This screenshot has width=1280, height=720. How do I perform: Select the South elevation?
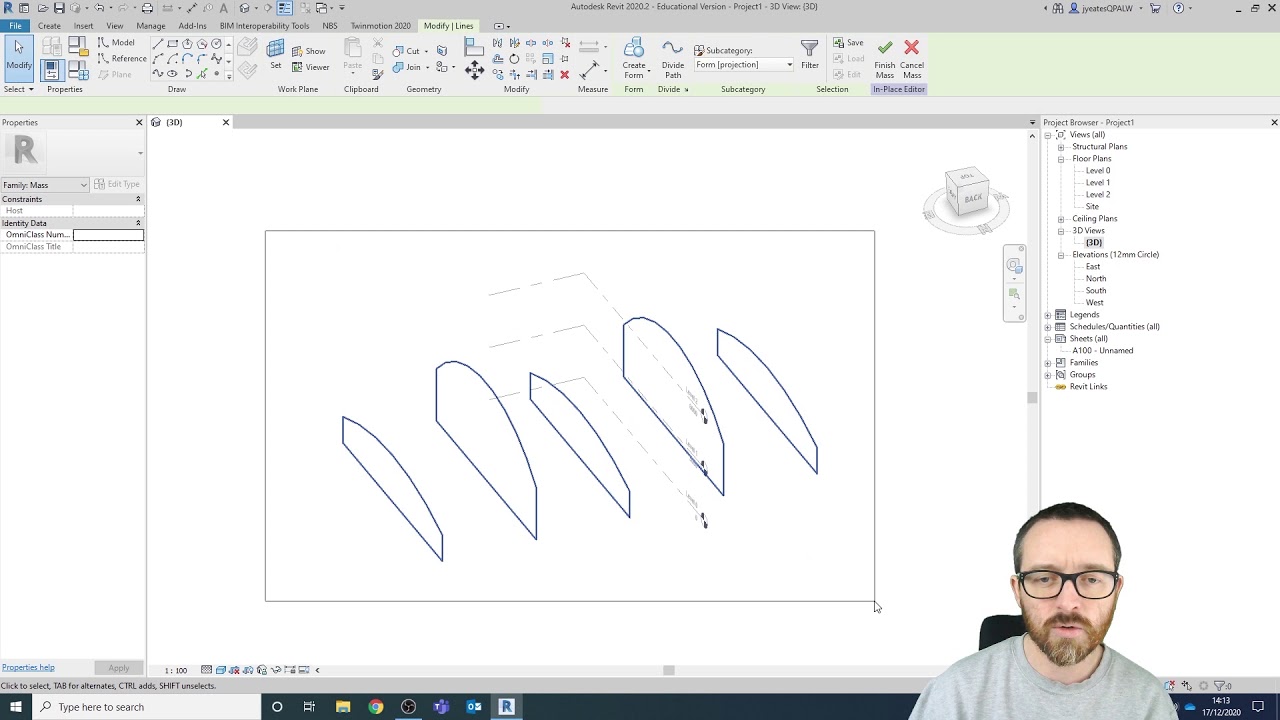pyautogui.click(x=1096, y=291)
